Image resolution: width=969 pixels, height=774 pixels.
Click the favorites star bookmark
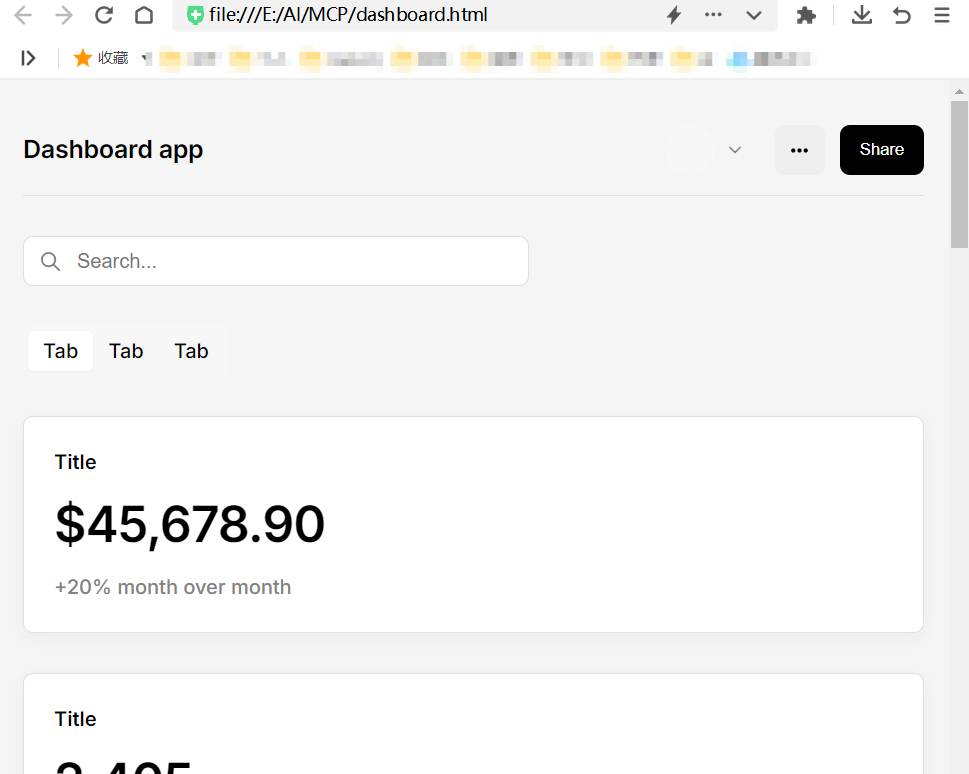(100, 58)
